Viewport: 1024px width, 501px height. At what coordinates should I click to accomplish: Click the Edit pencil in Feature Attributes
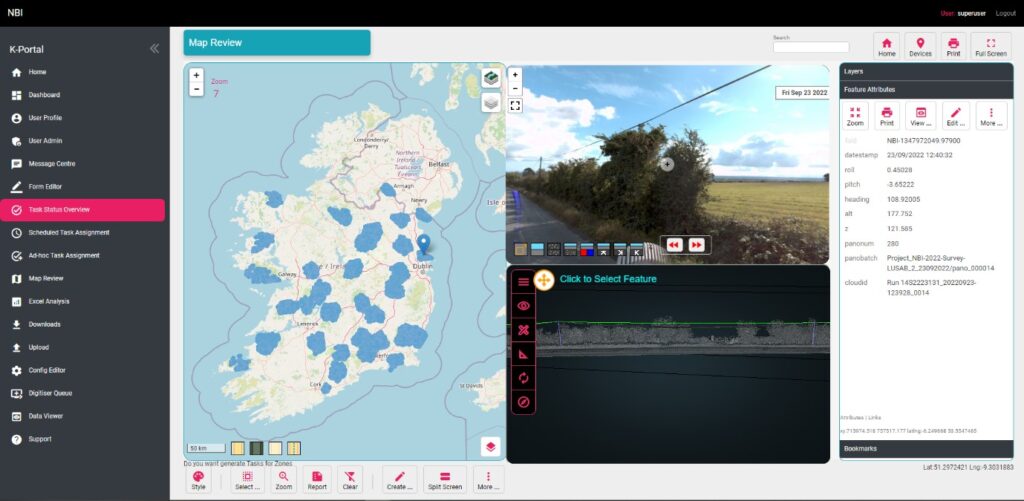955,116
